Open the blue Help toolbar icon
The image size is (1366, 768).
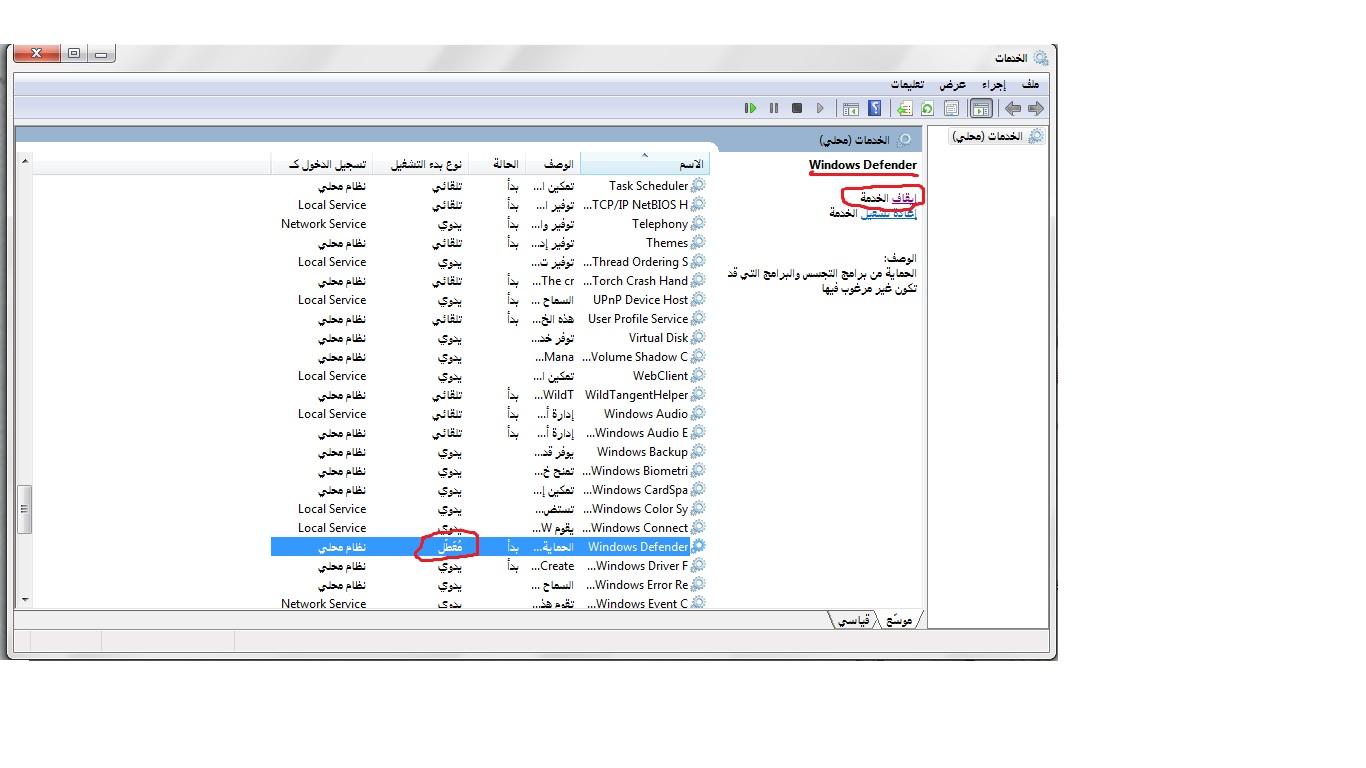click(875, 108)
